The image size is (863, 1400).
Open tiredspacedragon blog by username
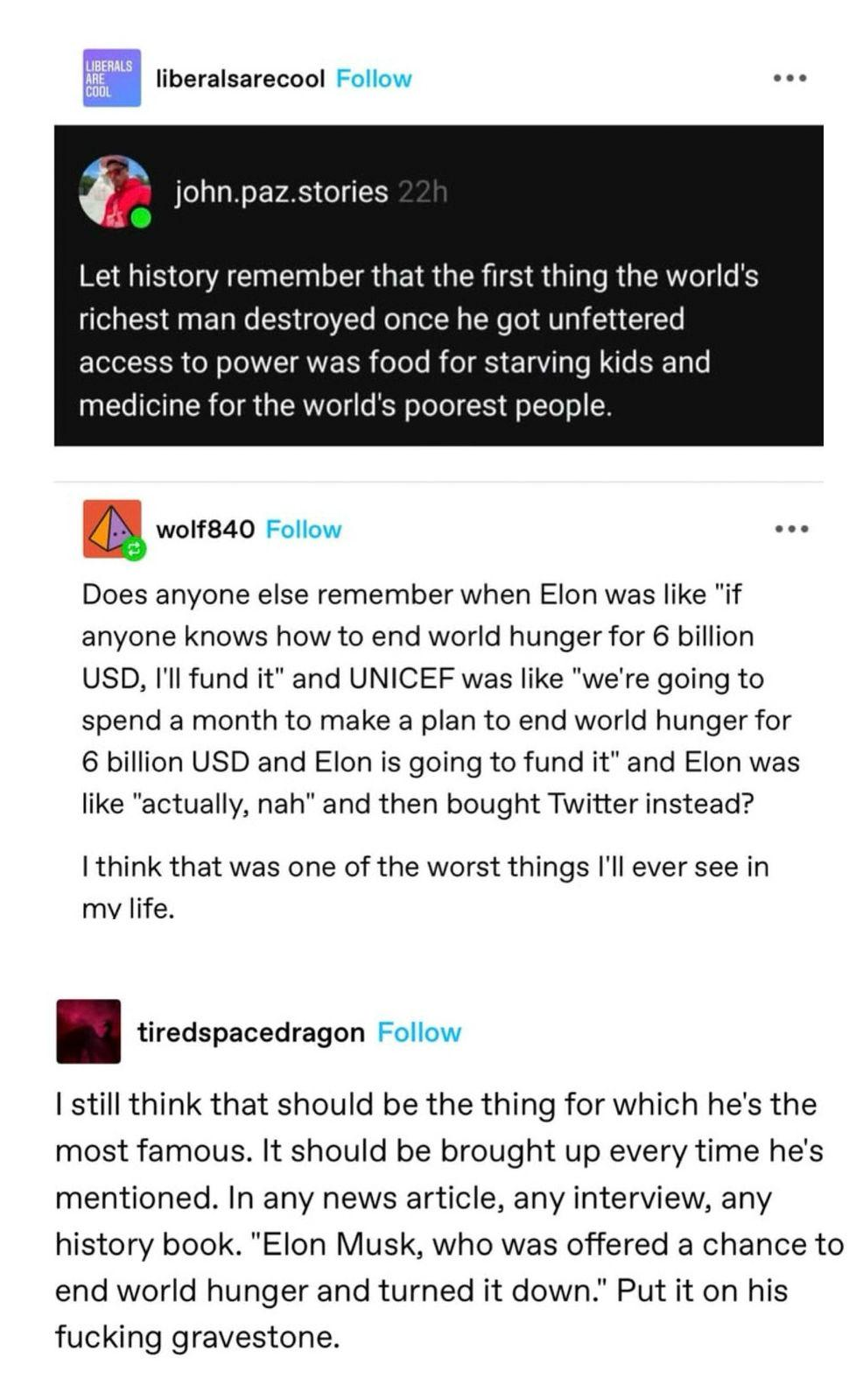[250, 1032]
